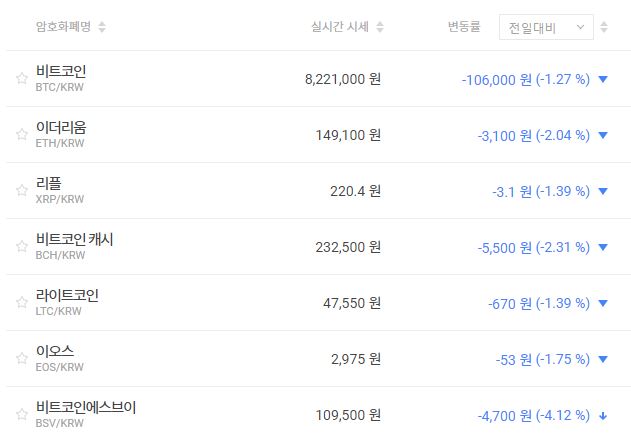Star the Bitcoin SV row

coord(21,414)
